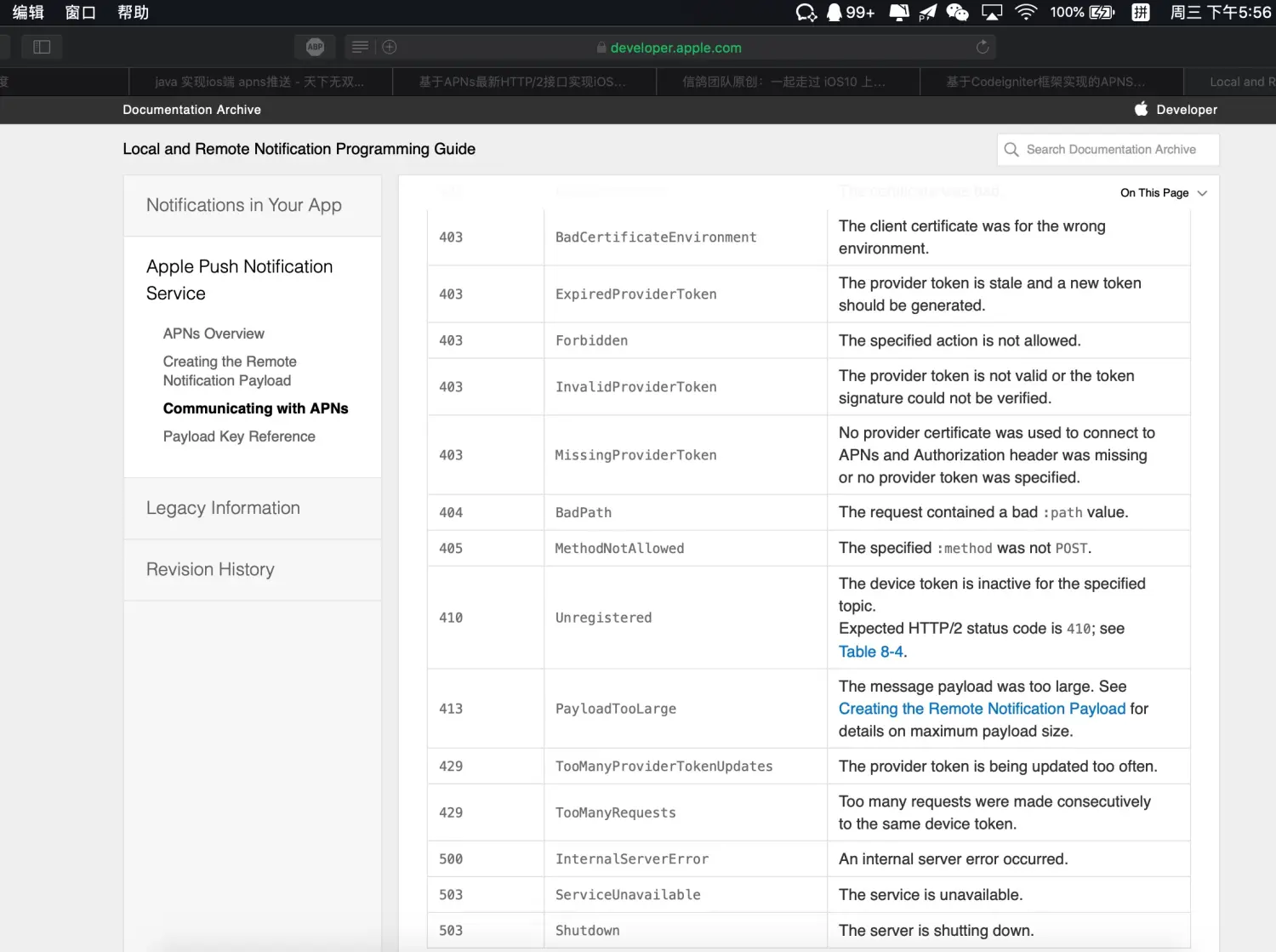The width and height of the screenshot is (1276, 952).
Task: Open the clock 周三 下午5:56 in menu bar
Action: (1220, 12)
